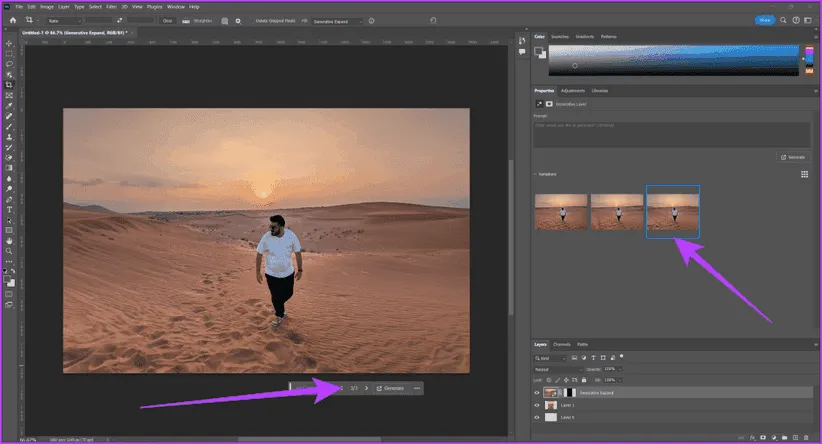This screenshot has width=822, height=444.
Task: Click Generate in the Properties panel
Action: click(x=795, y=157)
